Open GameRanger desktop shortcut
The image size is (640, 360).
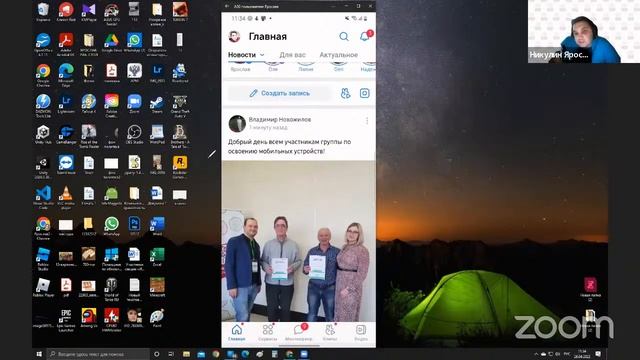tap(66, 134)
